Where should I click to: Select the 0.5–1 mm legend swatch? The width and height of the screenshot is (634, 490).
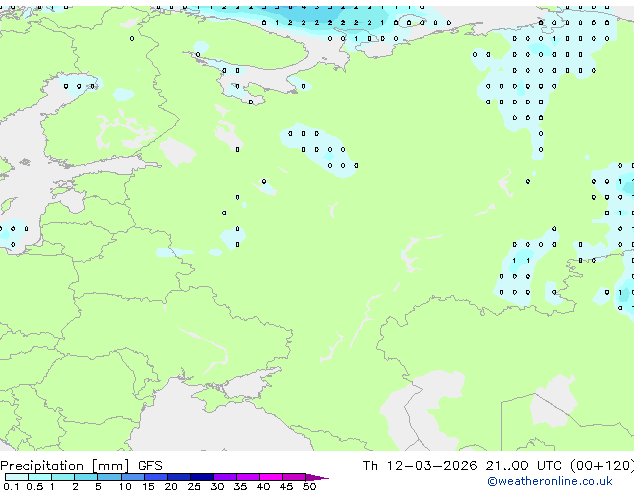click(40, 477)
